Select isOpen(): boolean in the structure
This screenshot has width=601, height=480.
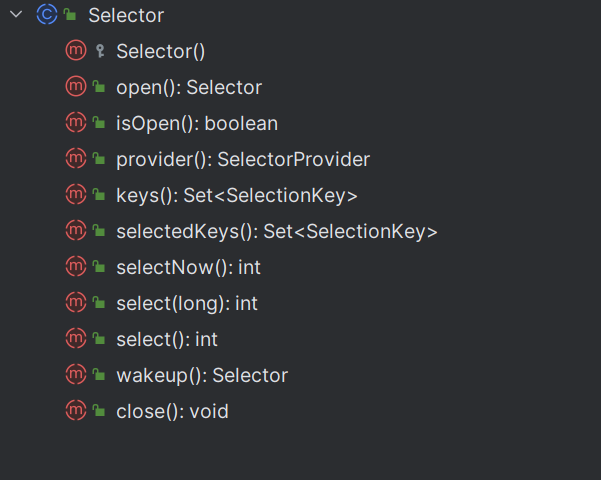pyautogui.click(x=196, y=123)
